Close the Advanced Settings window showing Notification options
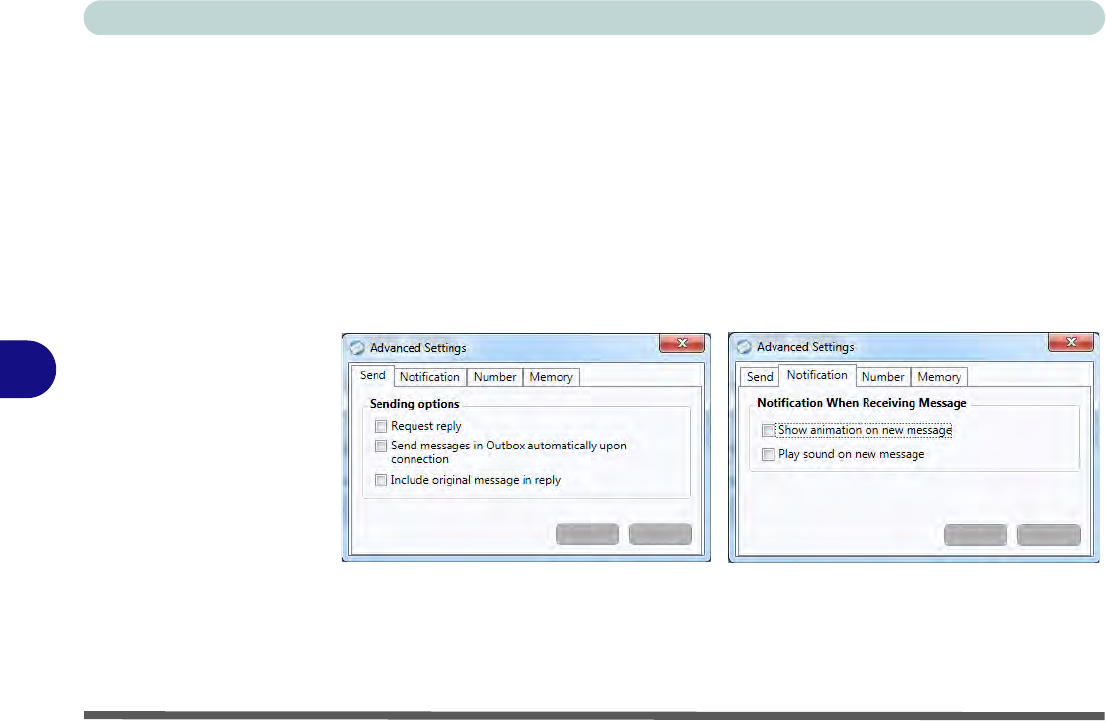 coord(1071,343)
